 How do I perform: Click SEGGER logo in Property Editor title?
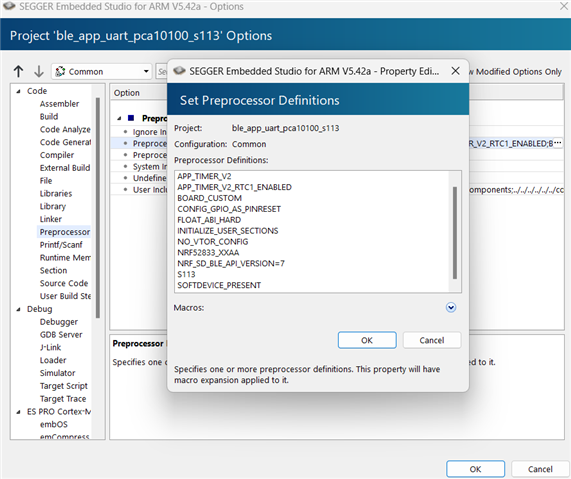(179, 71)
